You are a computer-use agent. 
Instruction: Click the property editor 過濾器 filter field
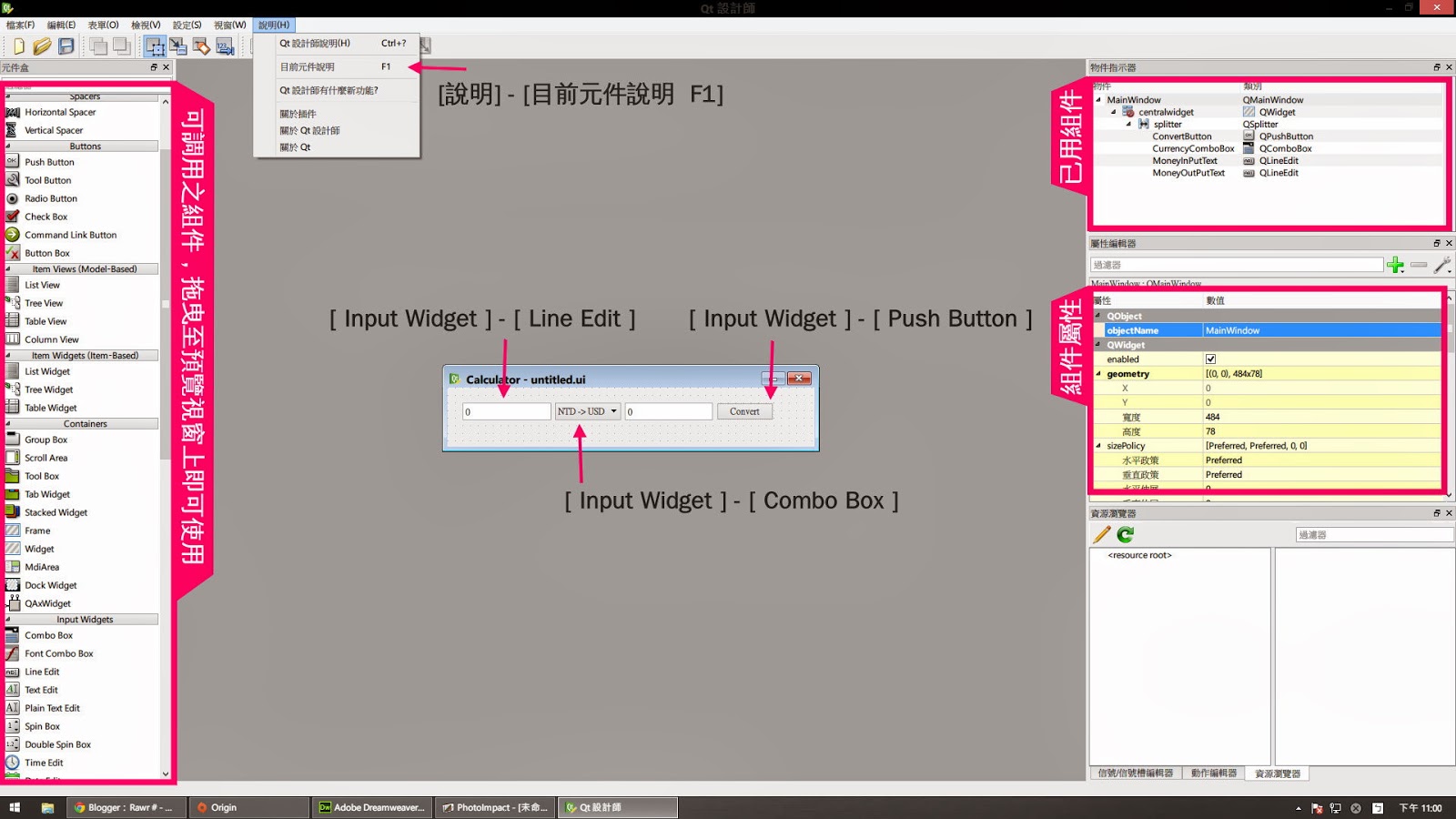1236,265
